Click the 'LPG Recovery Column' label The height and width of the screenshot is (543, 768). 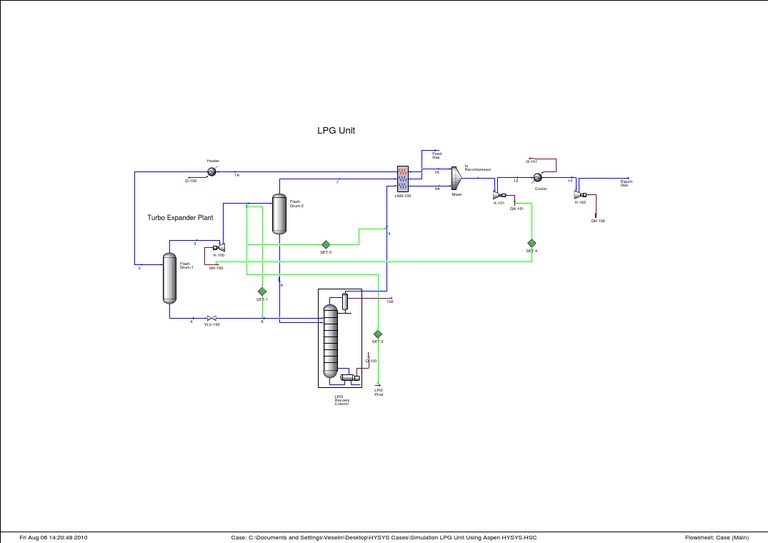pyautogui.click(x=342, y=400)
